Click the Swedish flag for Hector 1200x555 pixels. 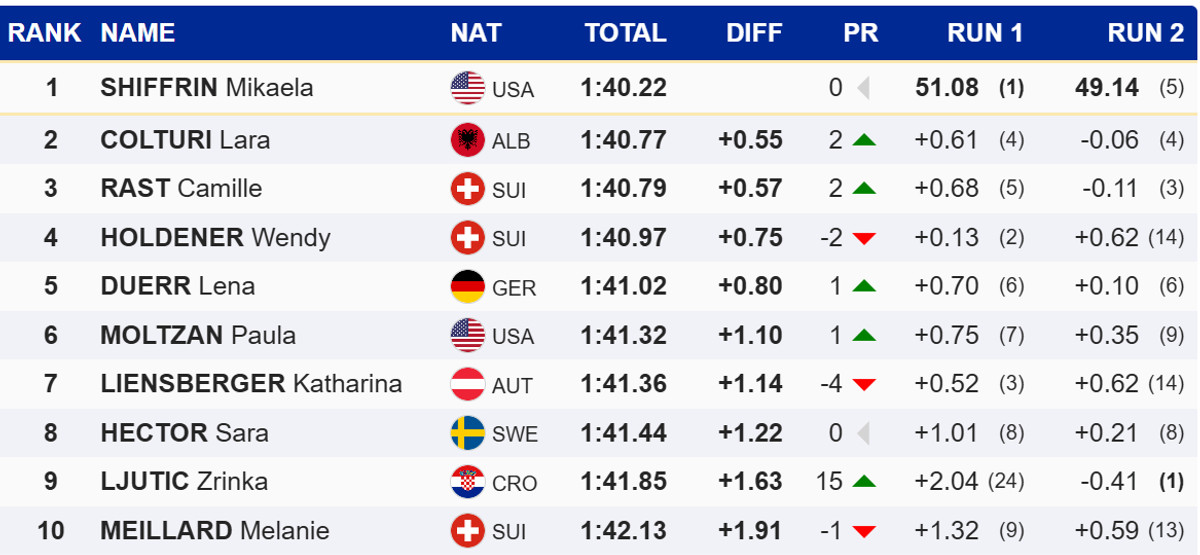(467, 433)
